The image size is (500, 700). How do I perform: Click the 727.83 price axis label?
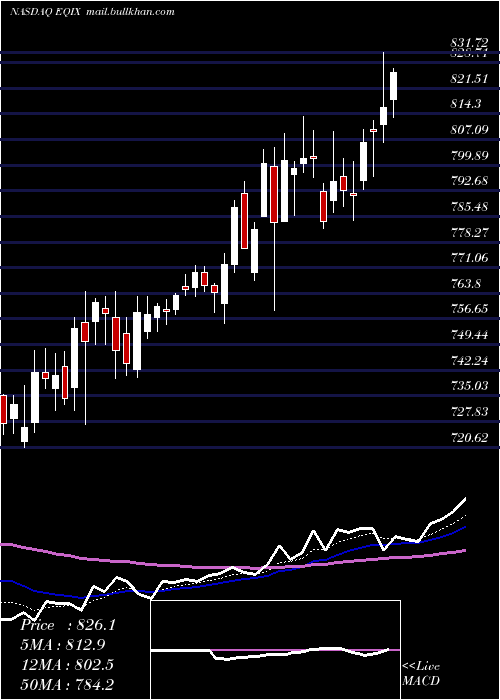[469, 411]
